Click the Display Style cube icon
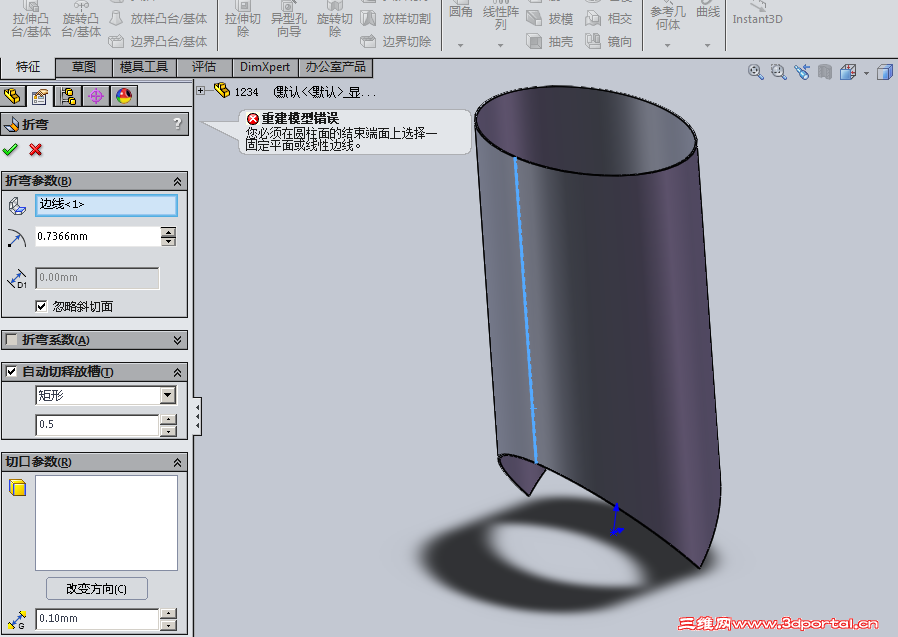This screenshot has height=637, width=898. 885,72
